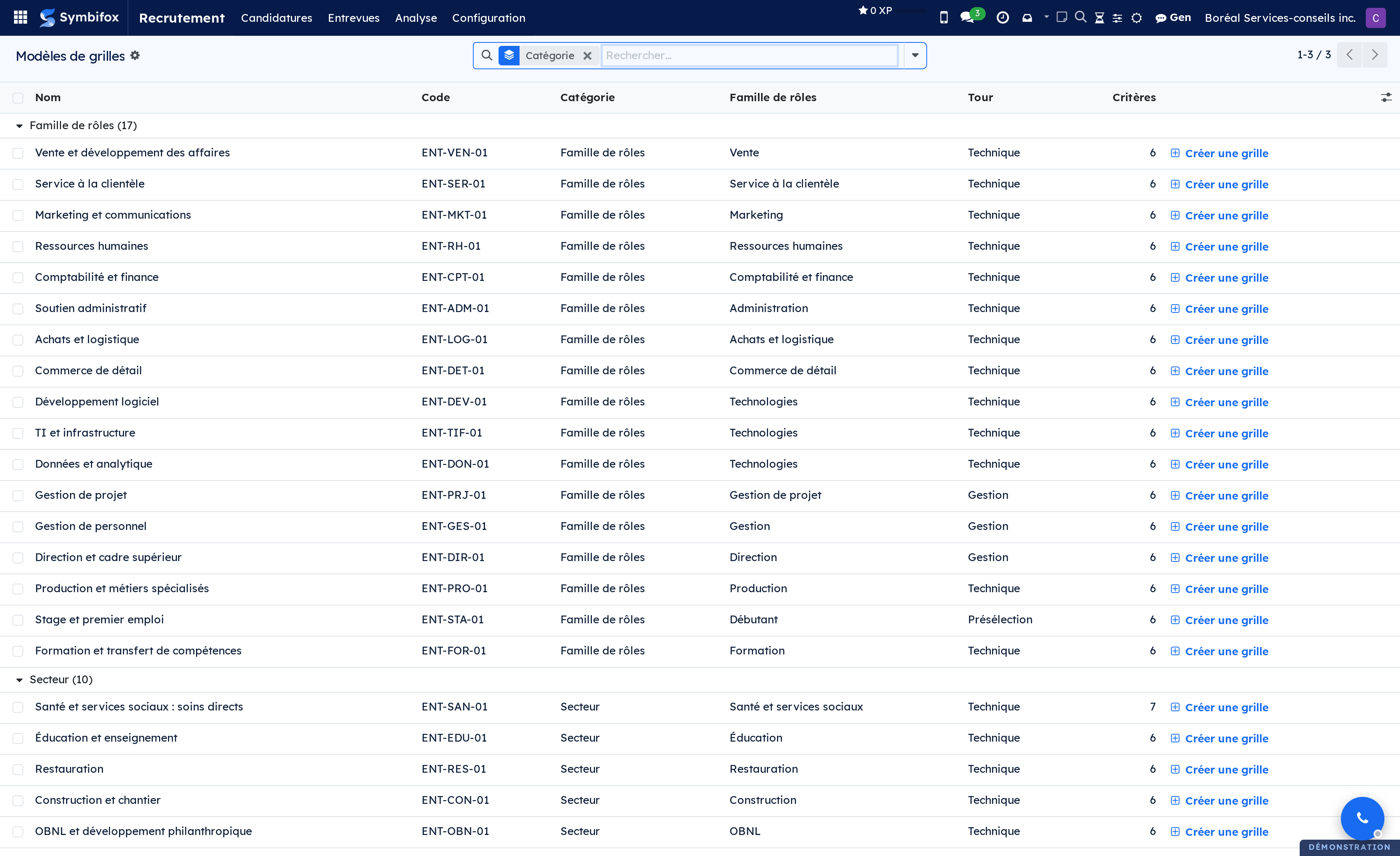
Task: Sort by the Code column header
Action: coord(435,97)
